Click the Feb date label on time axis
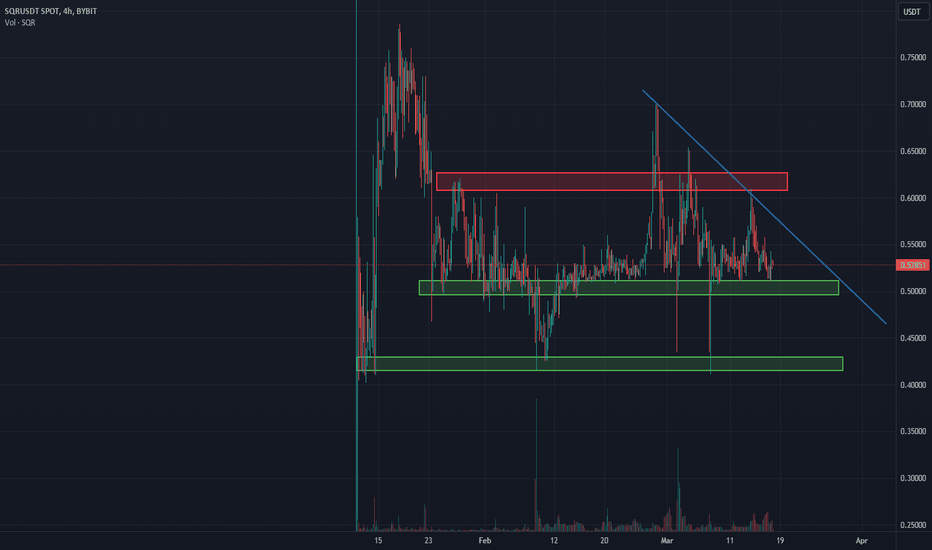The height and width of the screenshot is (550, 932). click(485, 540)
